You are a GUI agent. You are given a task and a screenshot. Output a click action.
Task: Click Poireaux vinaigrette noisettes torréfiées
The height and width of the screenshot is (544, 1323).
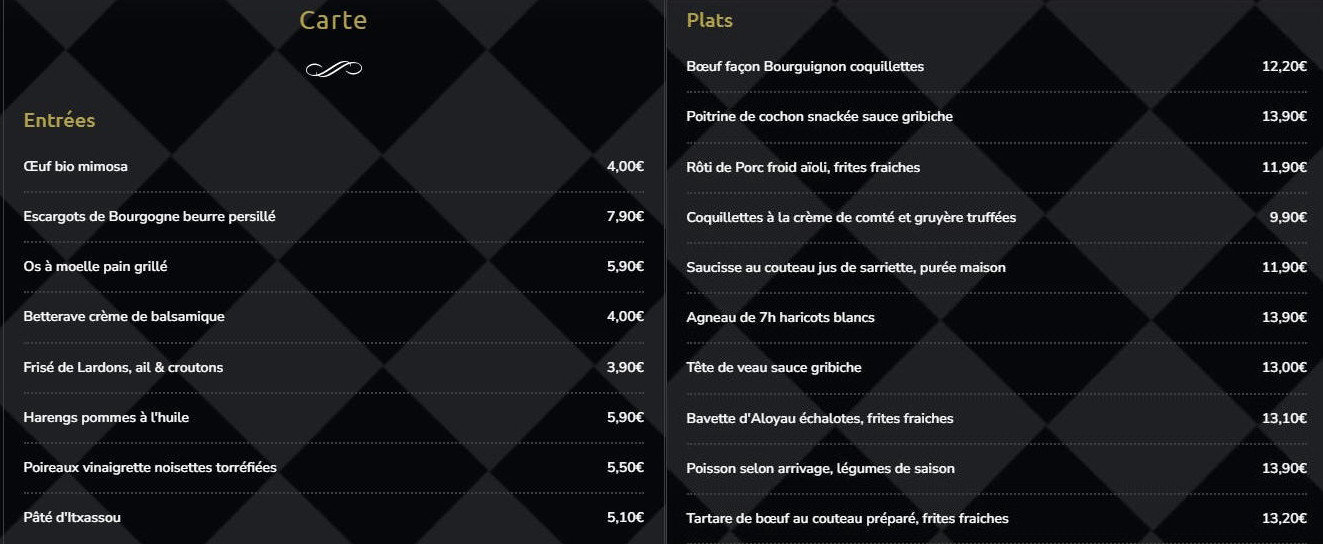coord(150,467)
